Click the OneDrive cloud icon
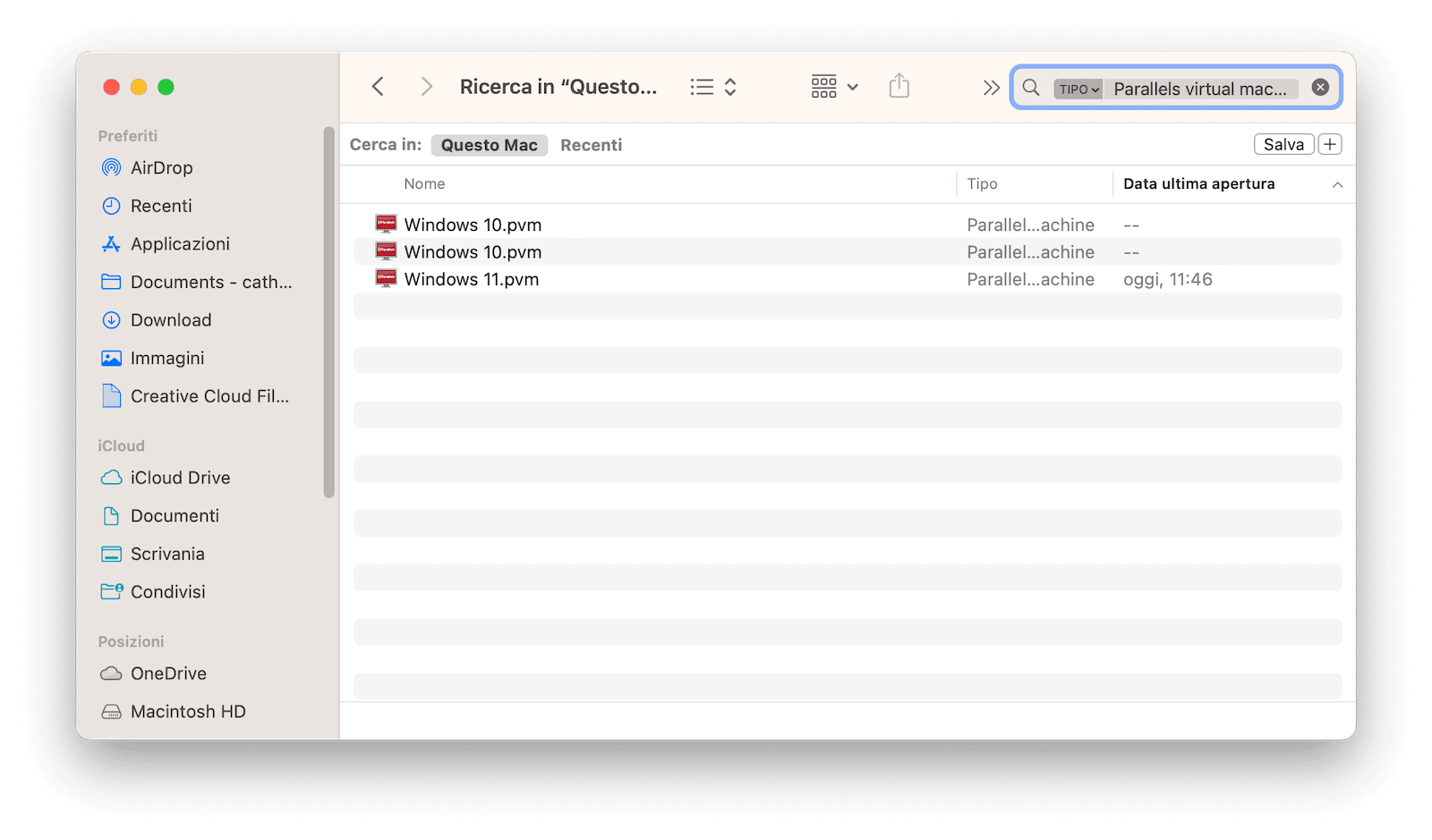The height and width of the screenshot is (840, 1432). pos(111,674)
